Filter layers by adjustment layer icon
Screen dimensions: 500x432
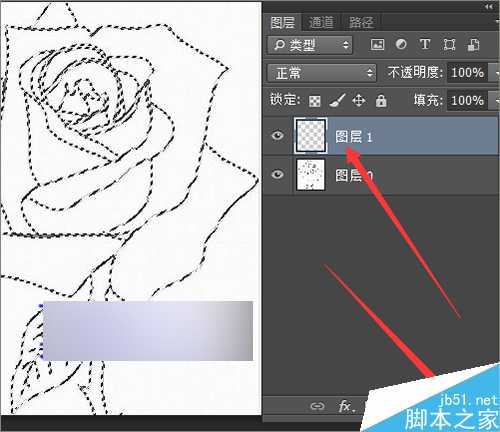coord(401,44)
